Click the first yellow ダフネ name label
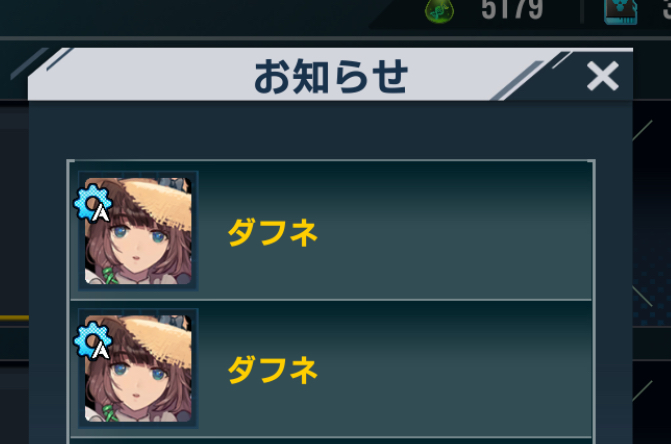 pos(273,232)
